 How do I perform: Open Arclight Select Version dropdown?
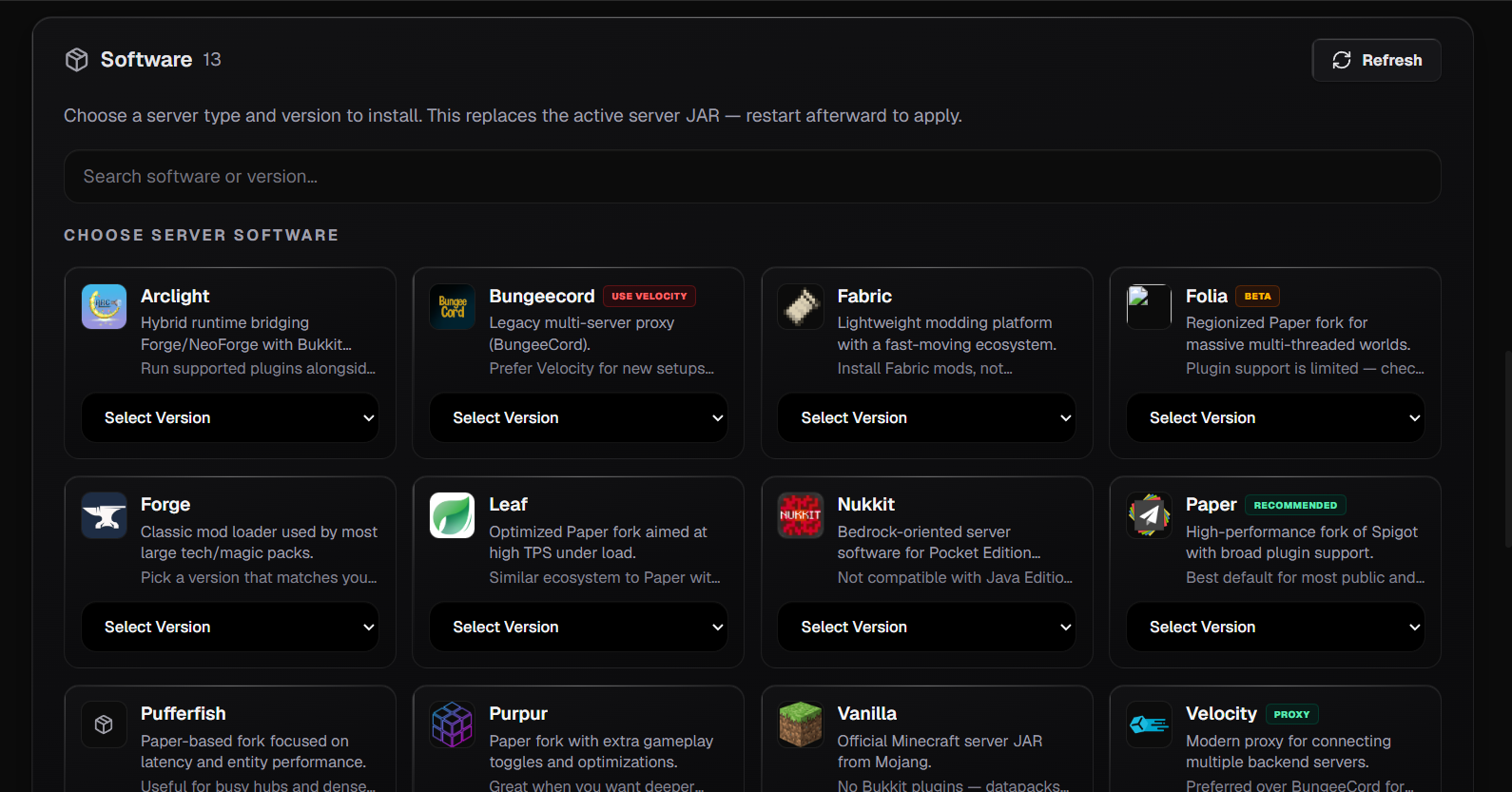coord(230,417)
